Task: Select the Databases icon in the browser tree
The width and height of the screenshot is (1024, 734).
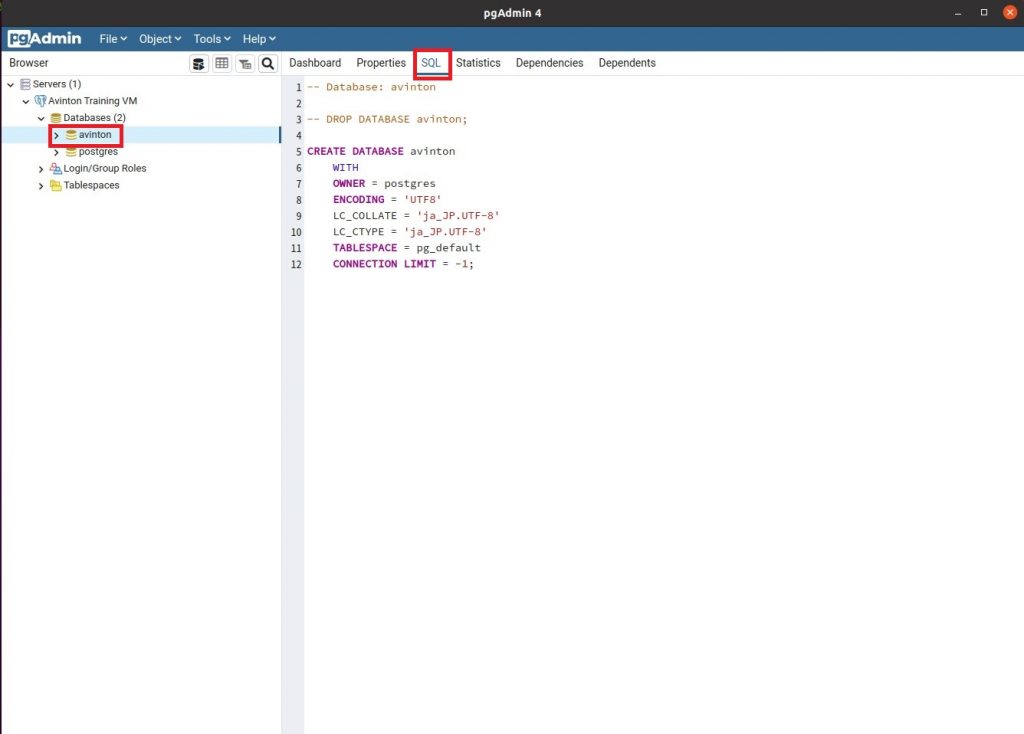Action: point(55,117)
